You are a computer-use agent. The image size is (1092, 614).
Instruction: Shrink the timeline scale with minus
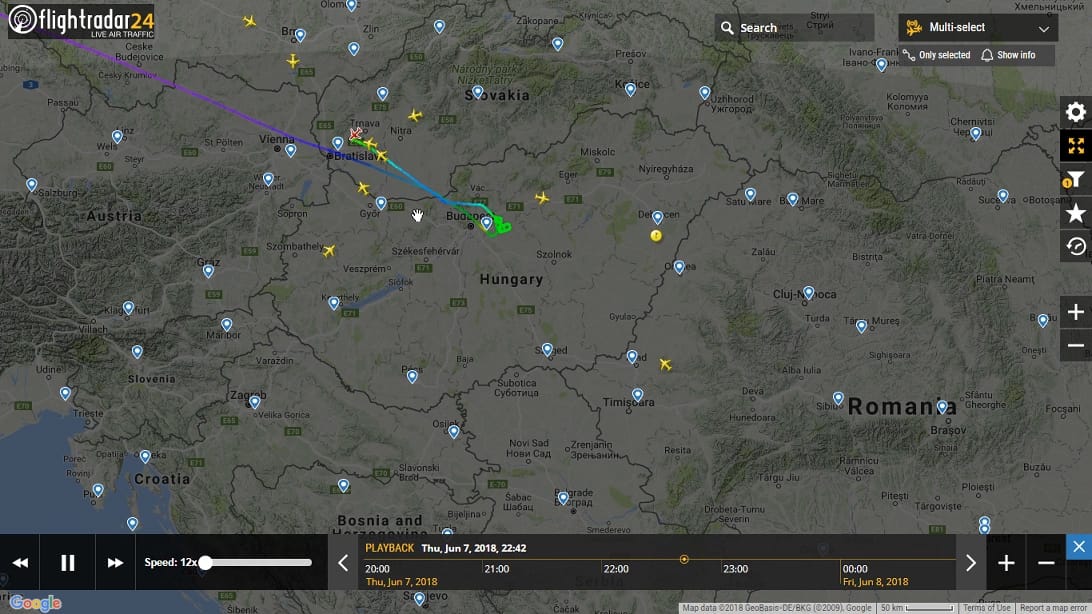pos(1045,562)
